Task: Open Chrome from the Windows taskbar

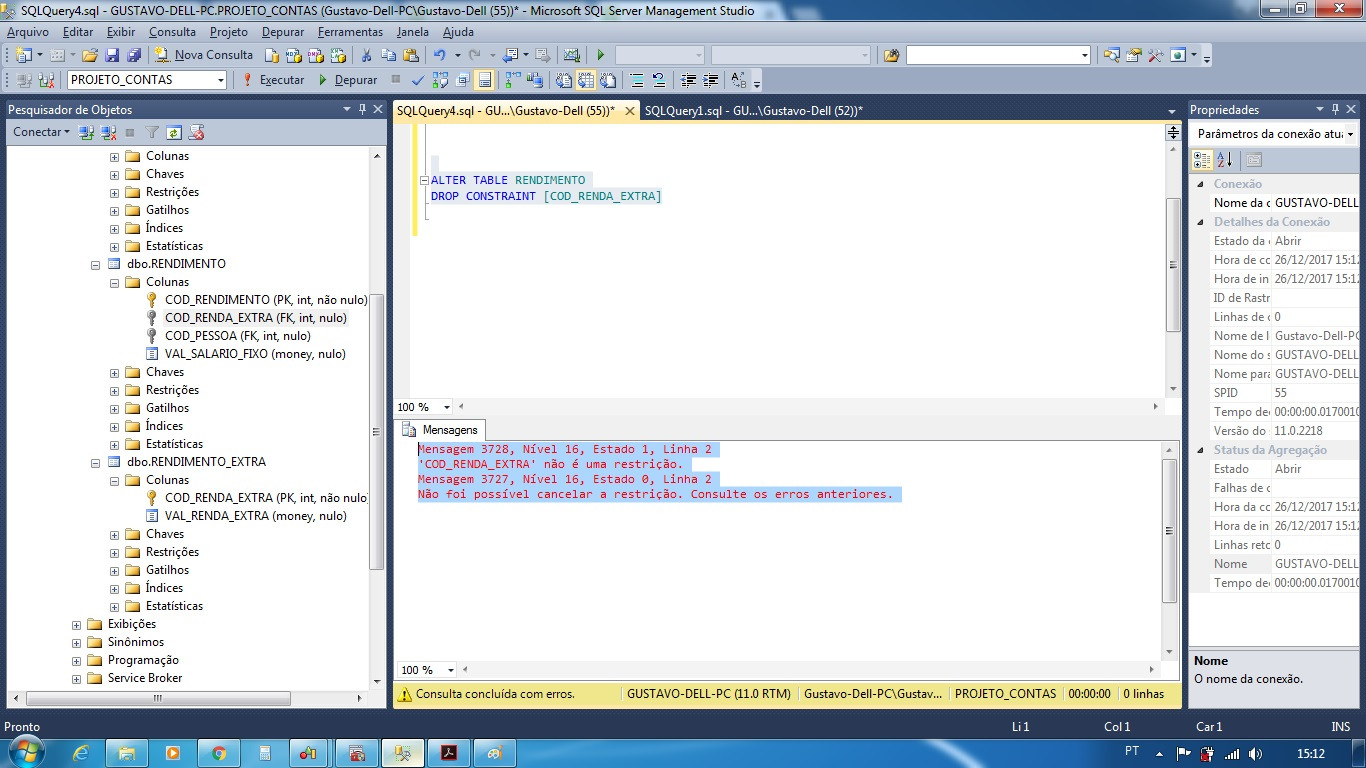Action: [x=218, y=753]
